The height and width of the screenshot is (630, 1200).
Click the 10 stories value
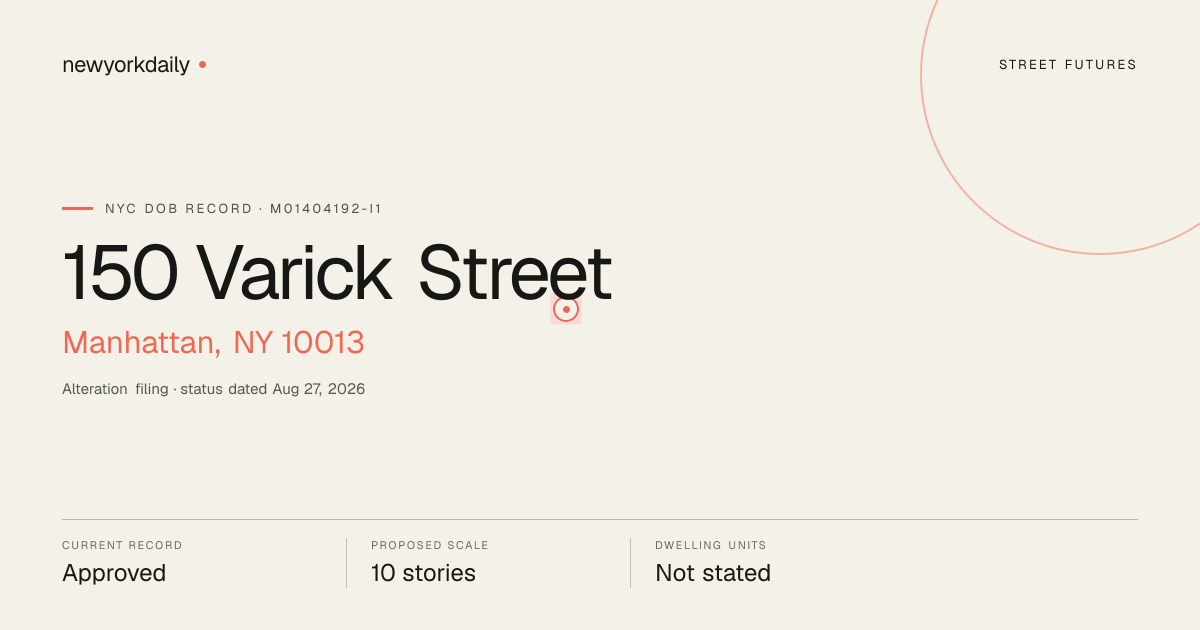423,573
